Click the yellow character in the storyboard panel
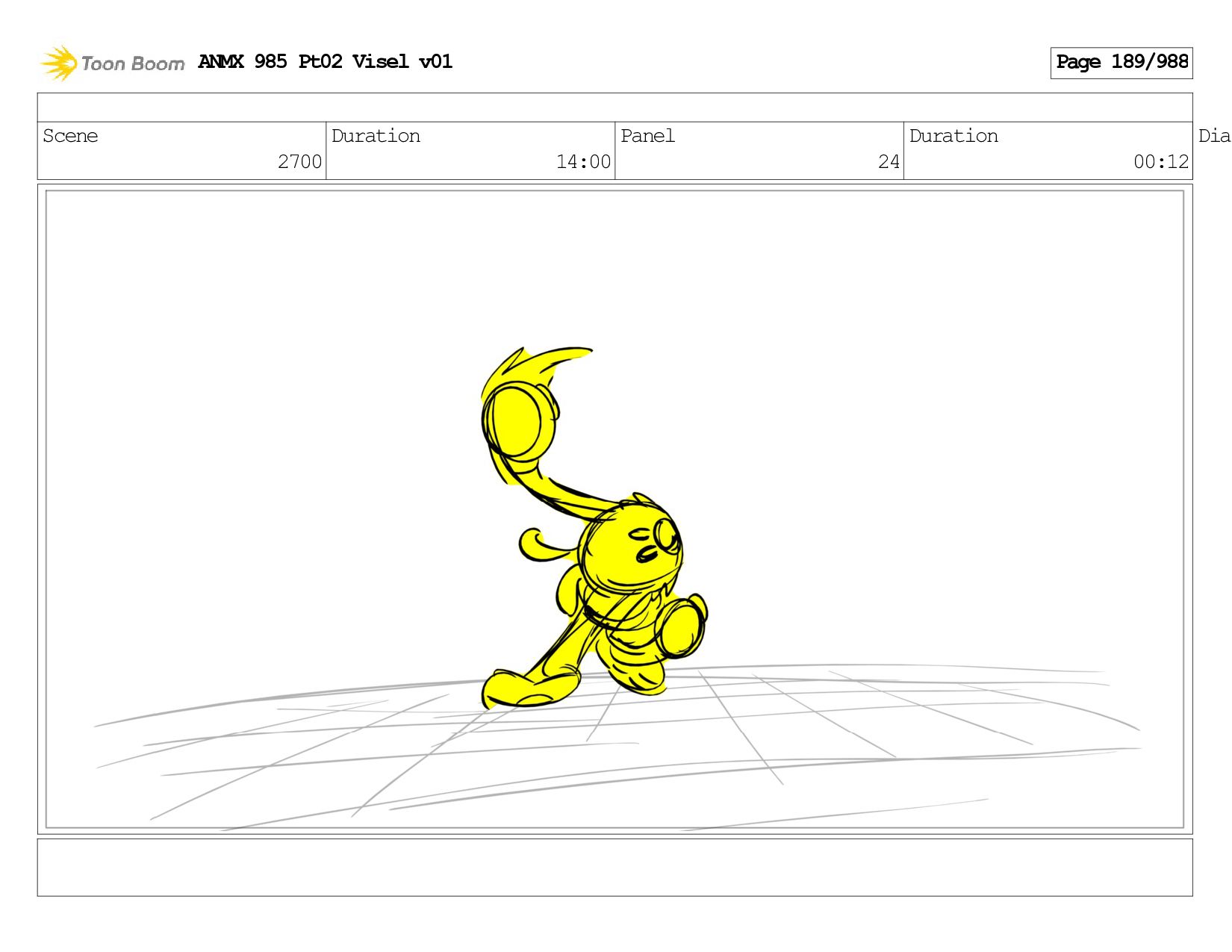This screenshot has width=1232, height=952. [594, 529]
